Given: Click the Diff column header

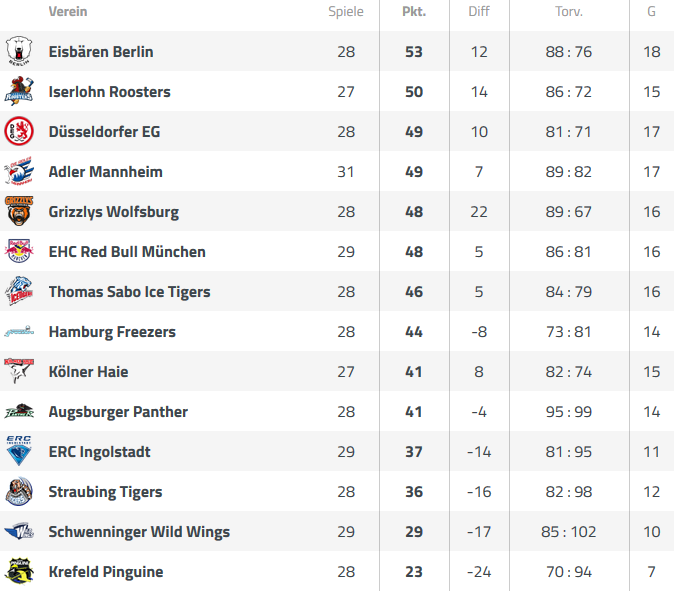Looking at the screenshot, I should 479,12.
